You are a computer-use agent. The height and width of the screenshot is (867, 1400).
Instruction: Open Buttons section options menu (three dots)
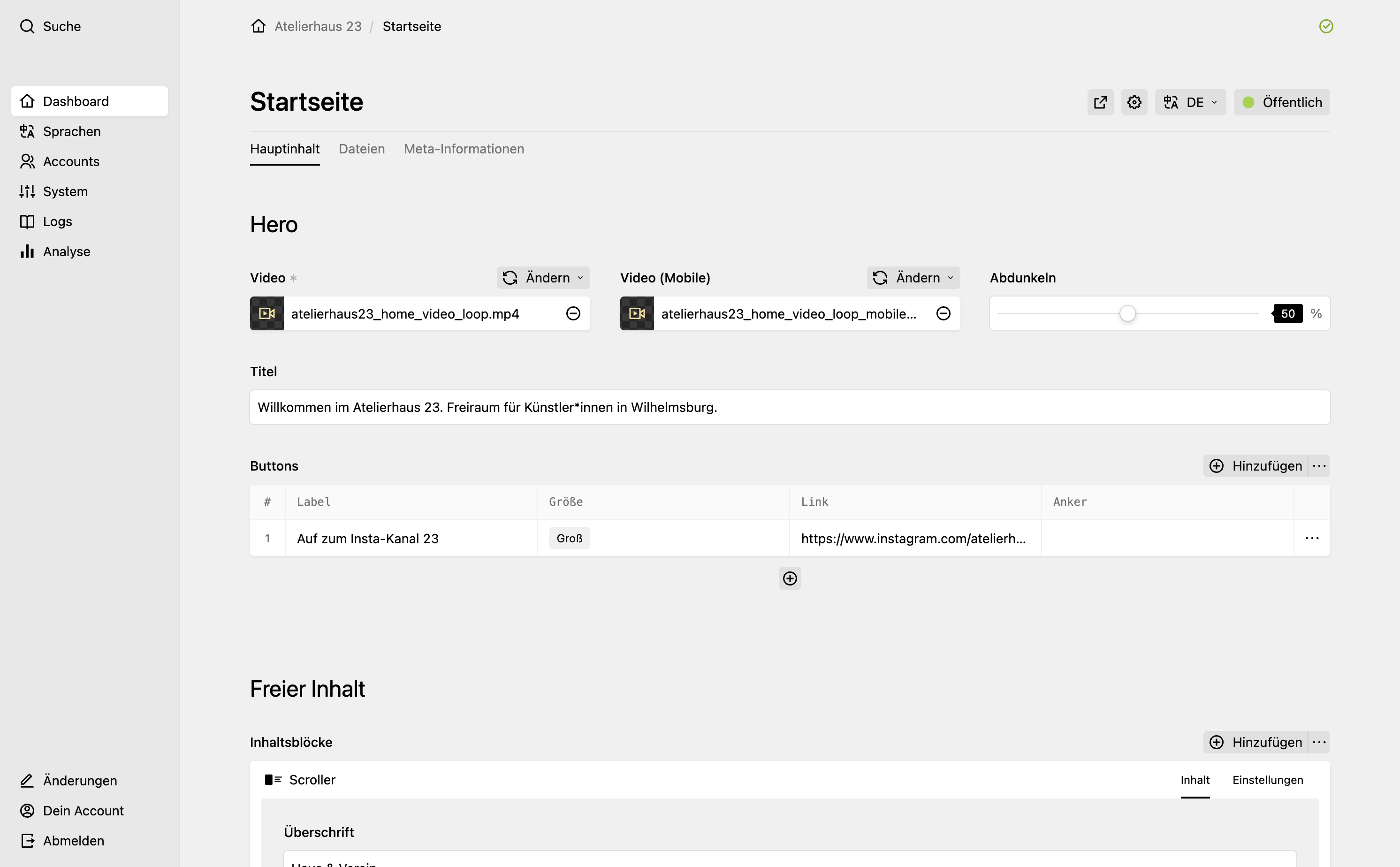[1319, 465]
